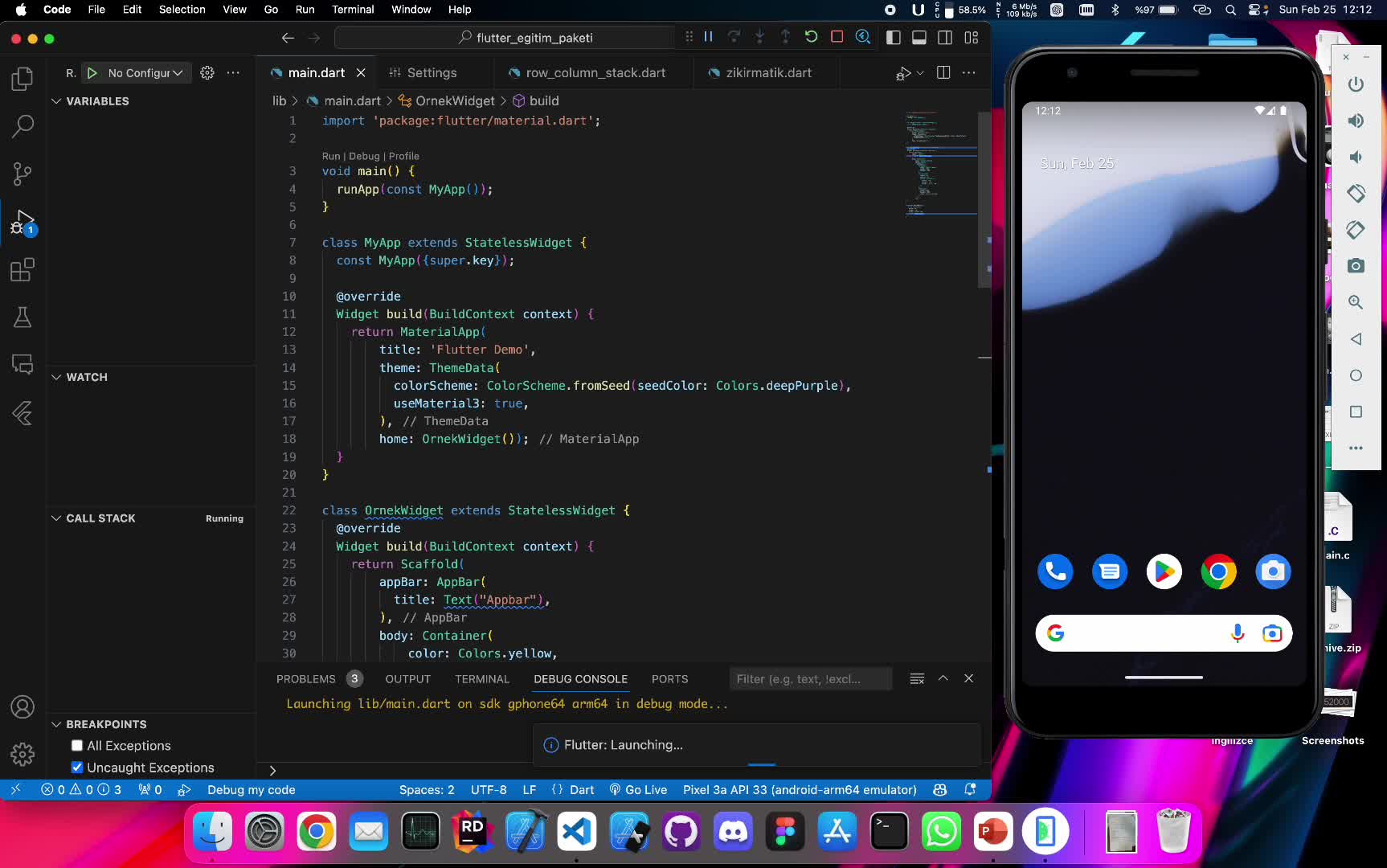The width and height of the screenshot is (1387, 868).
Task: Open Chrome on the emulator home screen
Action: pos(1218,571)
